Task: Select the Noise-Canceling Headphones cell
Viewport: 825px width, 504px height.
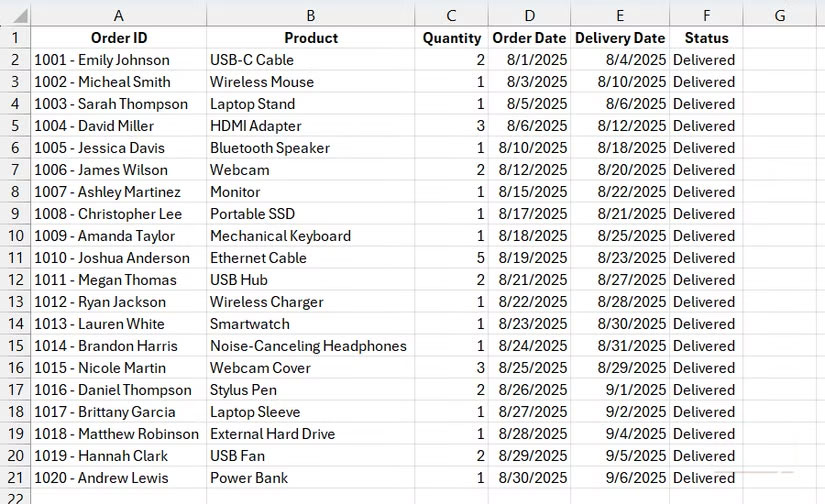Action: tap(308, 346)
